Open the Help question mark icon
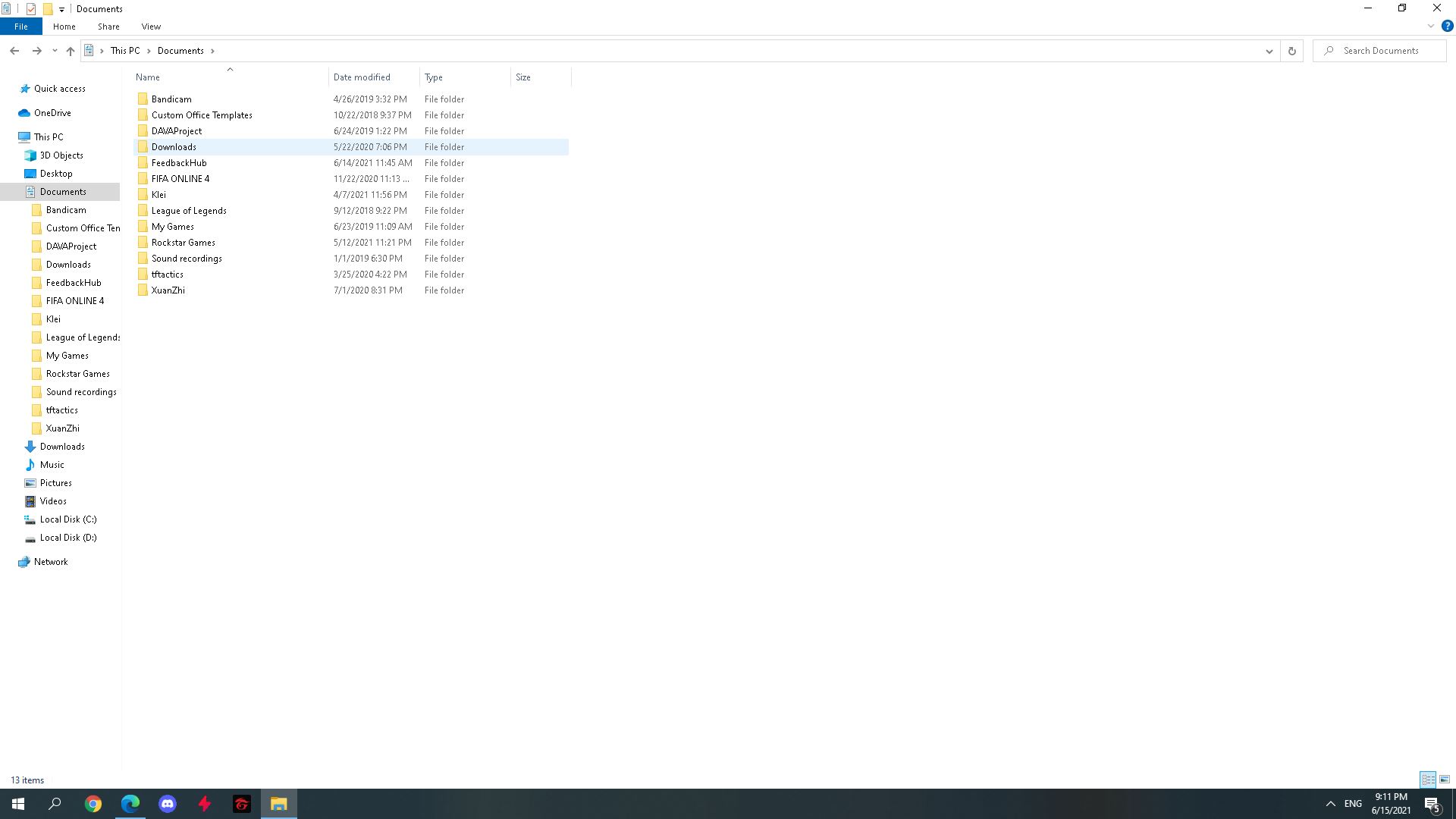The height and width of the screenshot is (819, 1456). tap(1447, 26)
